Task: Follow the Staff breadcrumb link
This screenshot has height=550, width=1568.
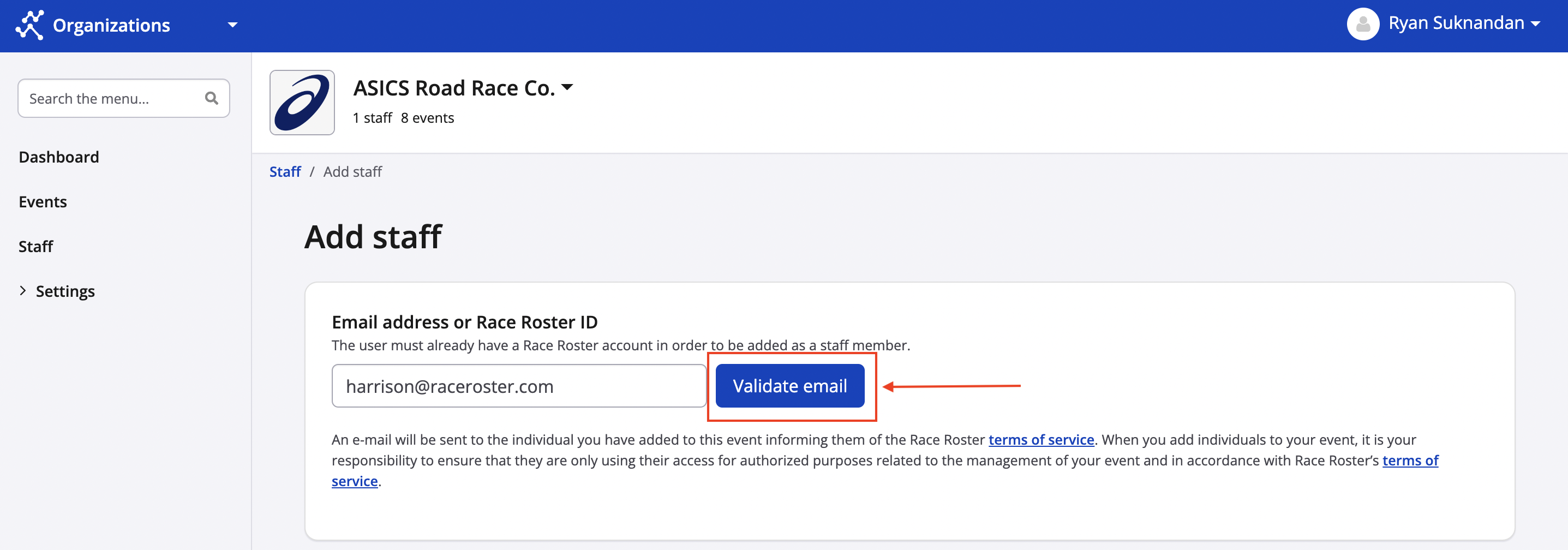Action: click(x=285, y=172)
